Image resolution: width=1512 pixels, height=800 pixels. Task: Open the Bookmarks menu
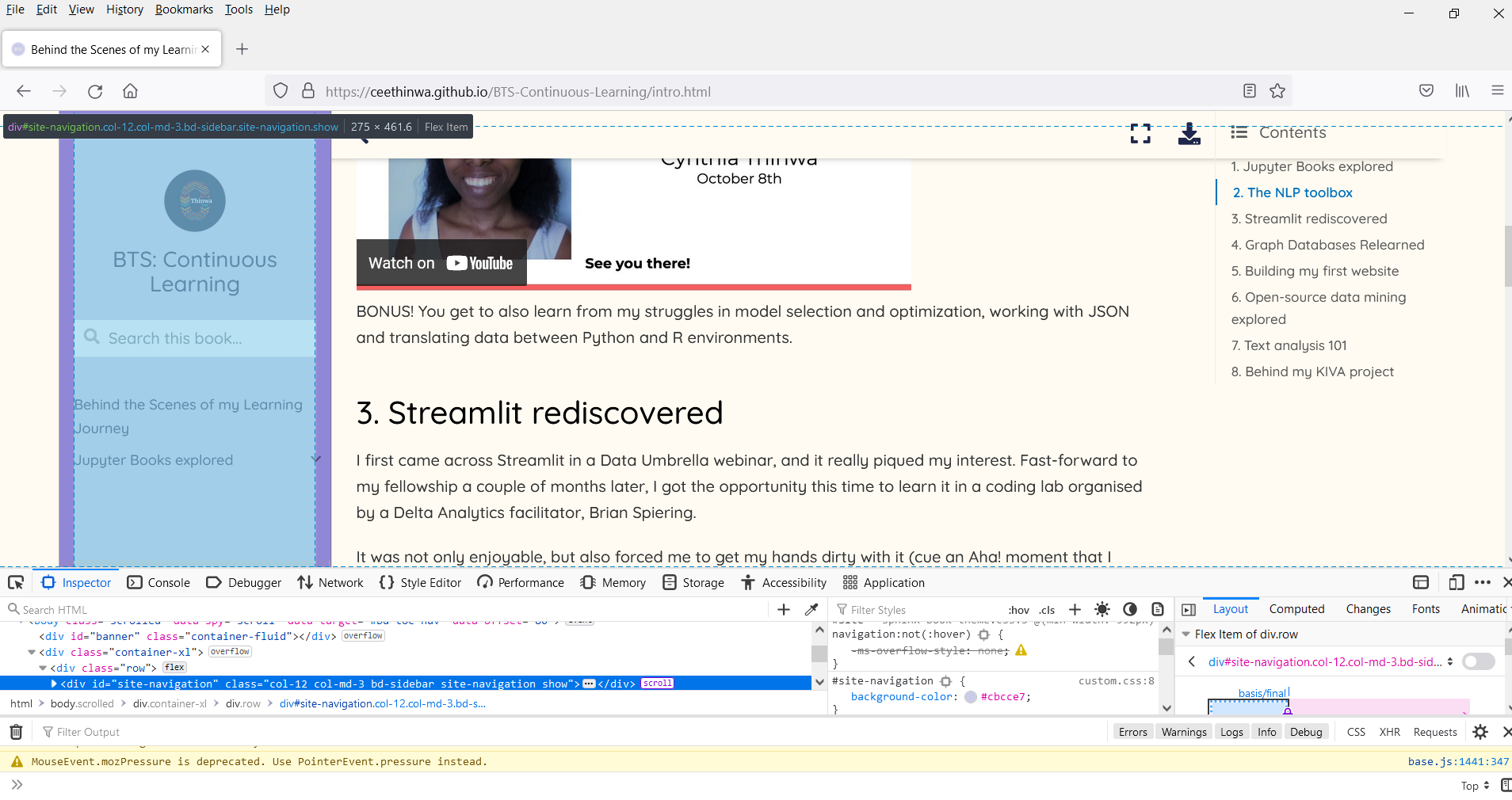184,10
